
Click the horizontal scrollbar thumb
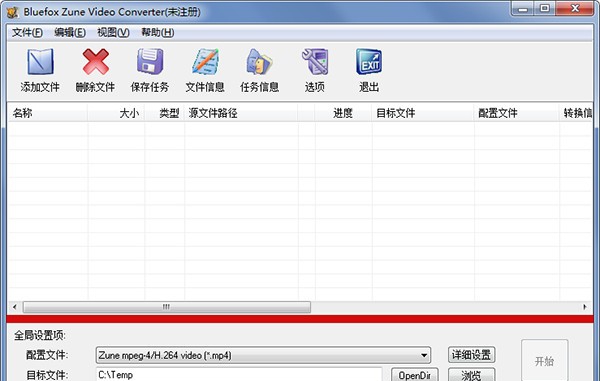166,307
